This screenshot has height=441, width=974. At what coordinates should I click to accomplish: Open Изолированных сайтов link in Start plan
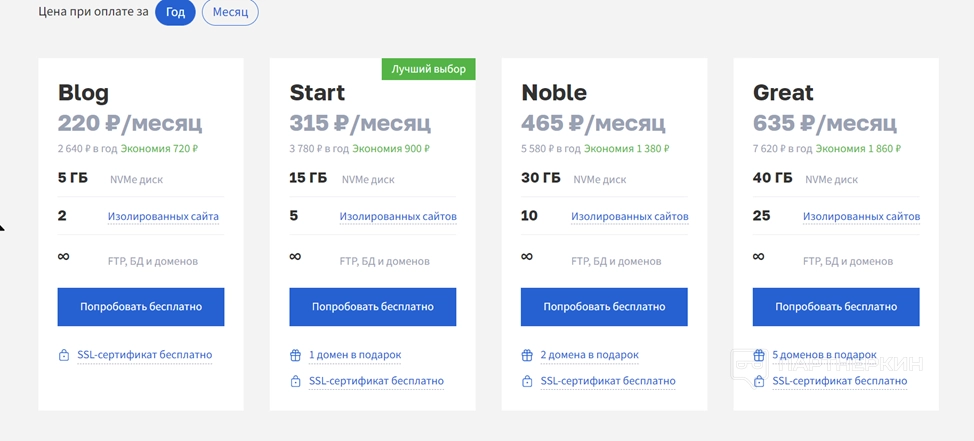(398, 216)
